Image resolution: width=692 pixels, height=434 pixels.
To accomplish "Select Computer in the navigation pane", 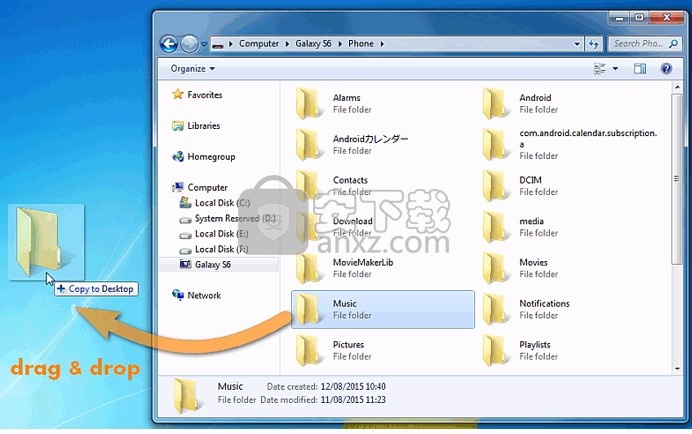I will click(207, 187).
